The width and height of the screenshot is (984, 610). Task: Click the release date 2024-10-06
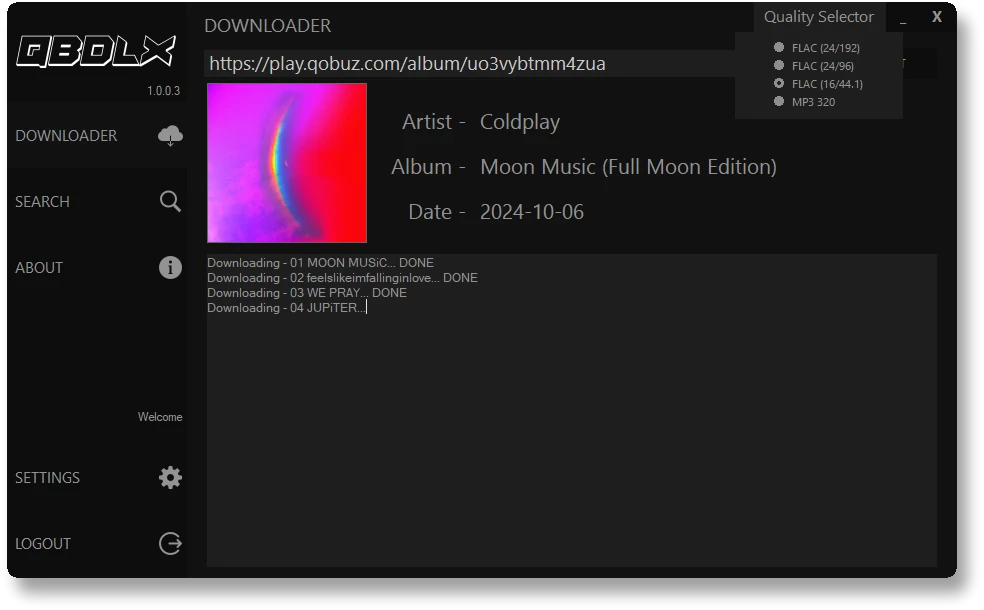coord(532,212)
